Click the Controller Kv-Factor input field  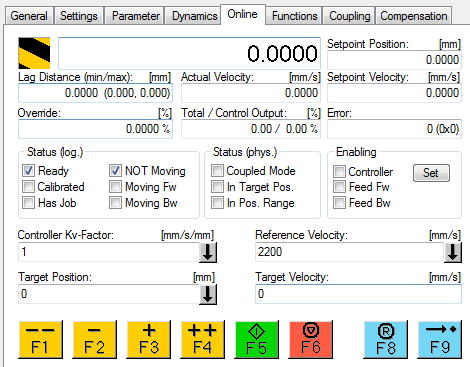109,252
